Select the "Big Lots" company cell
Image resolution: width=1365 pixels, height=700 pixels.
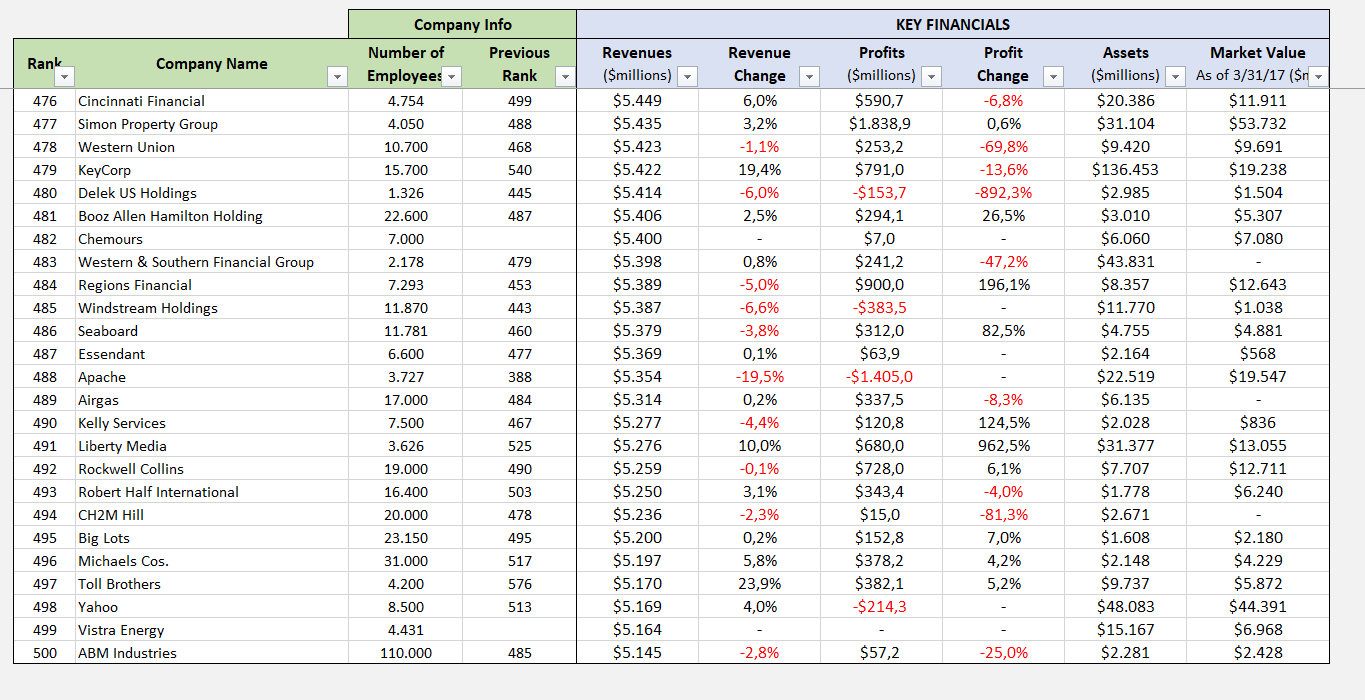pos(212,538)
